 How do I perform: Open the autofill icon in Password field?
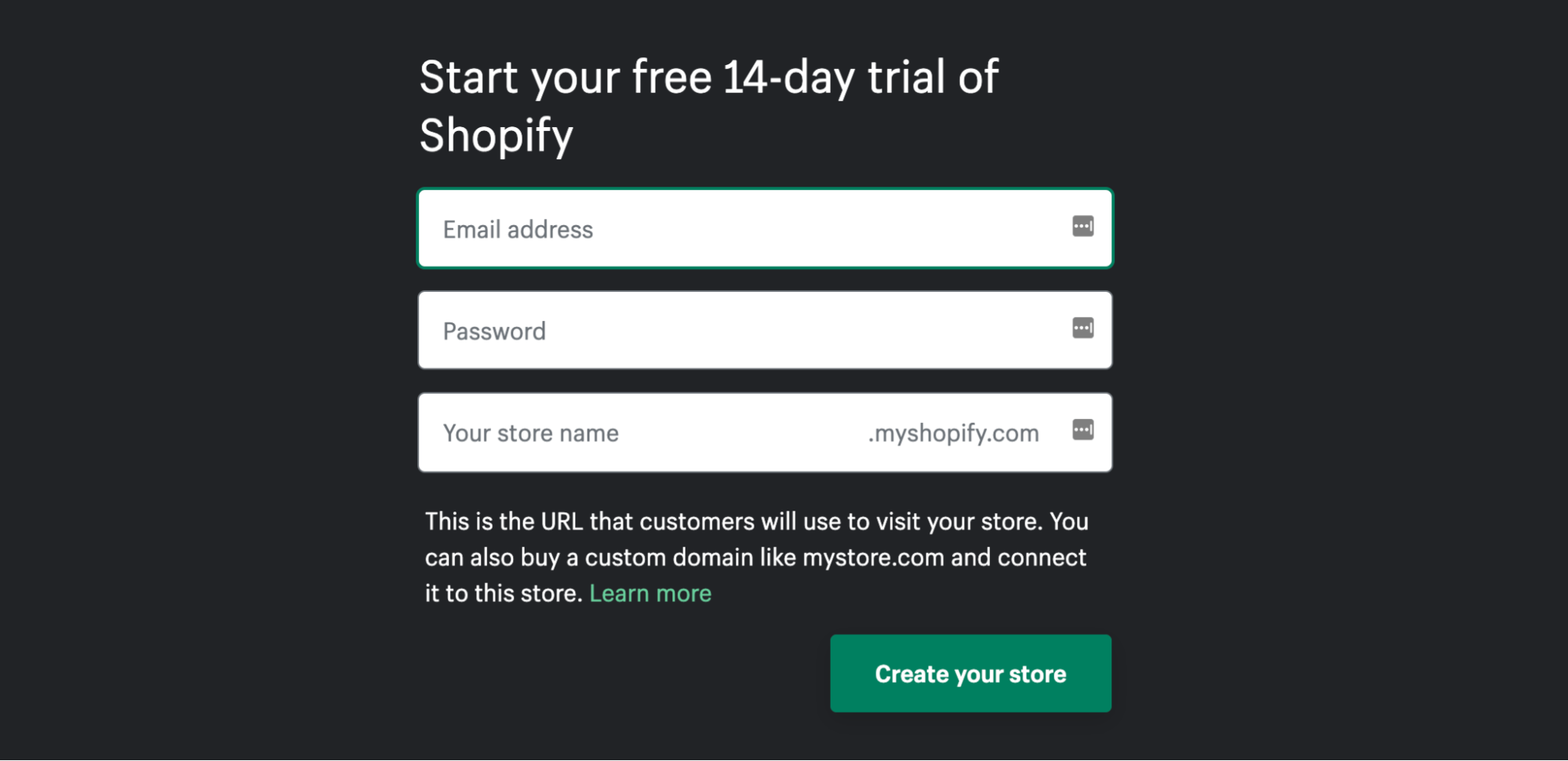1082,328
